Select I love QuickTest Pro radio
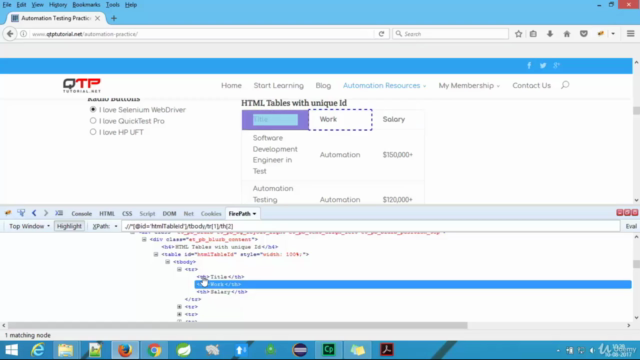640x360 pixels. 93,121
